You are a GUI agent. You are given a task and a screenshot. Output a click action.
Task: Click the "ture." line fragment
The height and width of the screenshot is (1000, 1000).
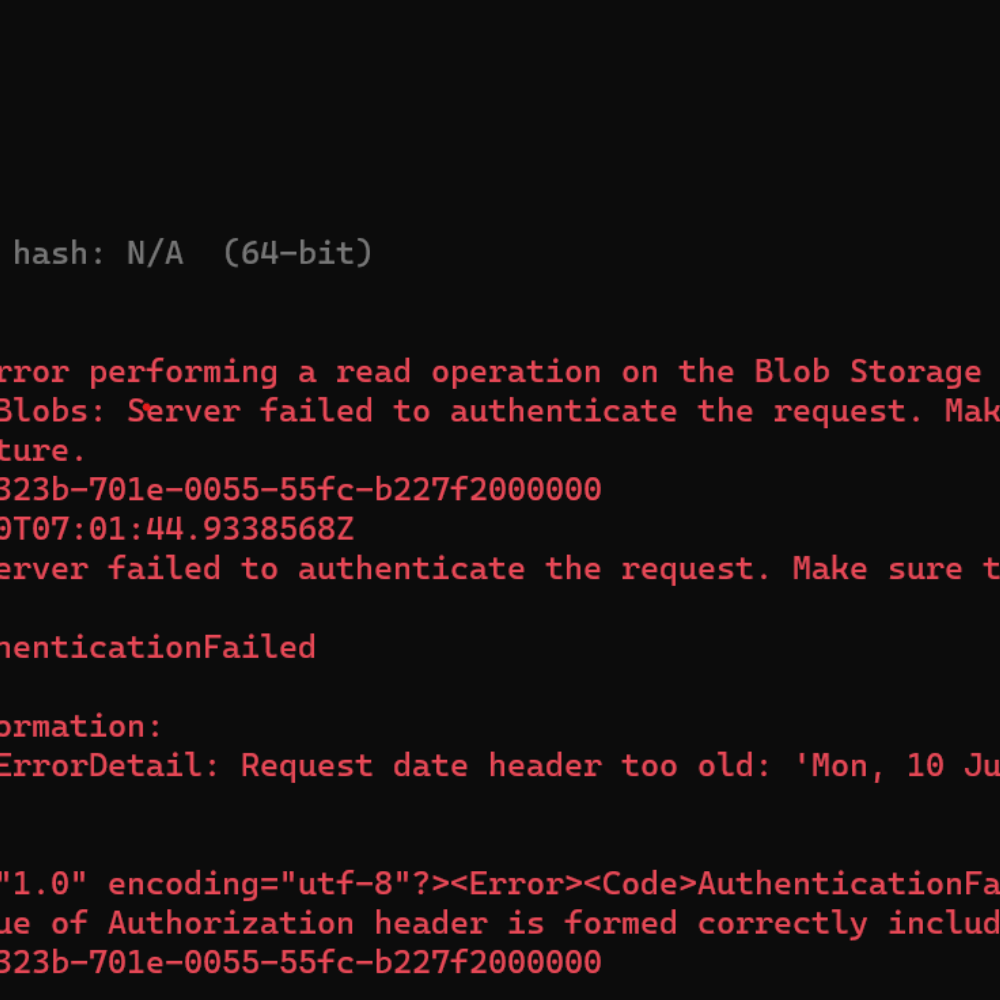coord(42,451)
